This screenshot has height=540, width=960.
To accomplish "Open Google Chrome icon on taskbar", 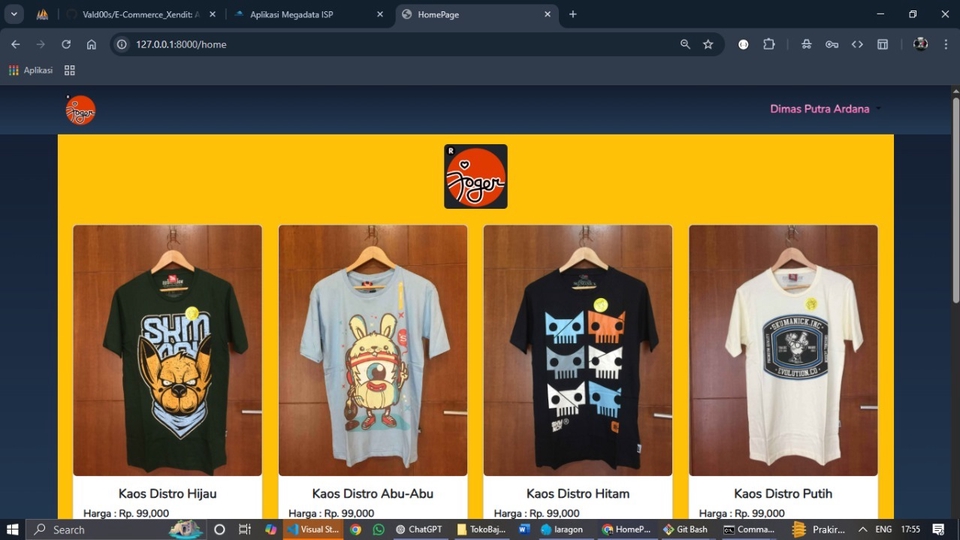I will click(x=356, y=530).
